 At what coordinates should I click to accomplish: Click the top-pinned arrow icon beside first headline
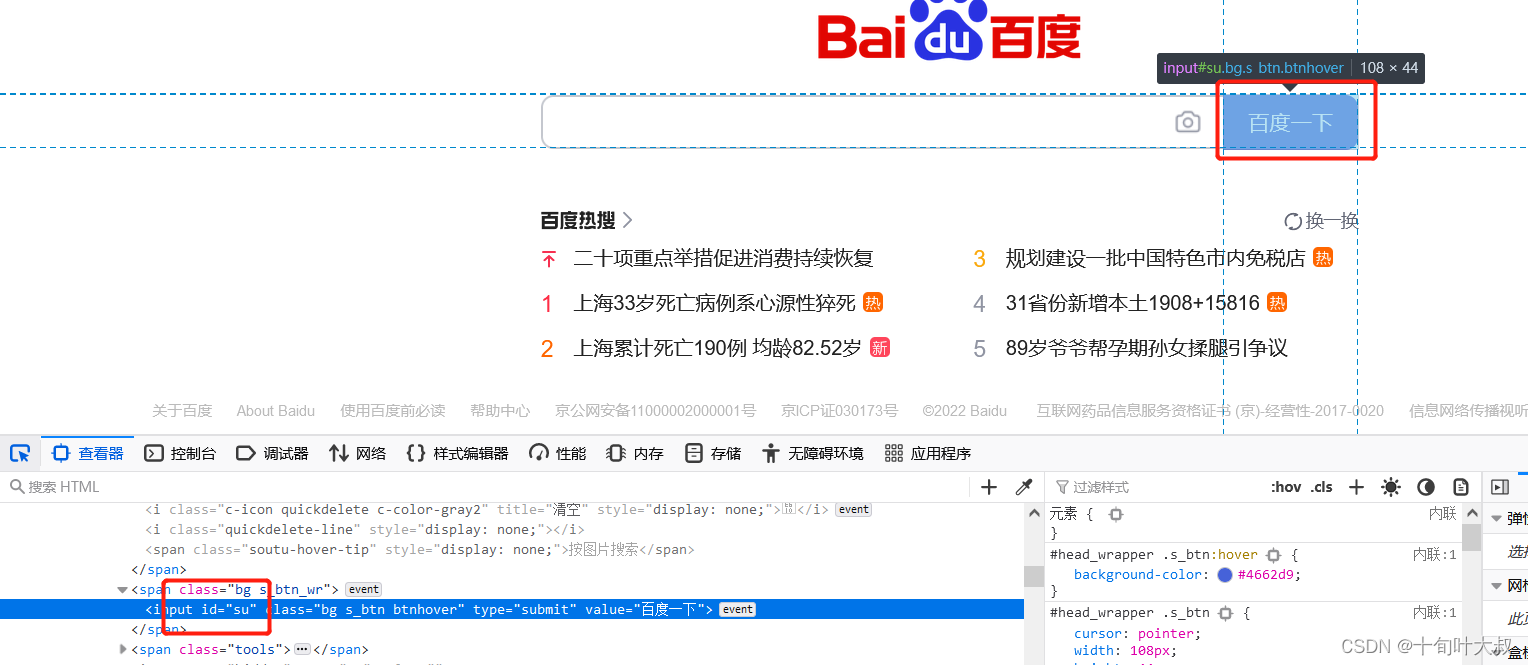tap(548, 259)
